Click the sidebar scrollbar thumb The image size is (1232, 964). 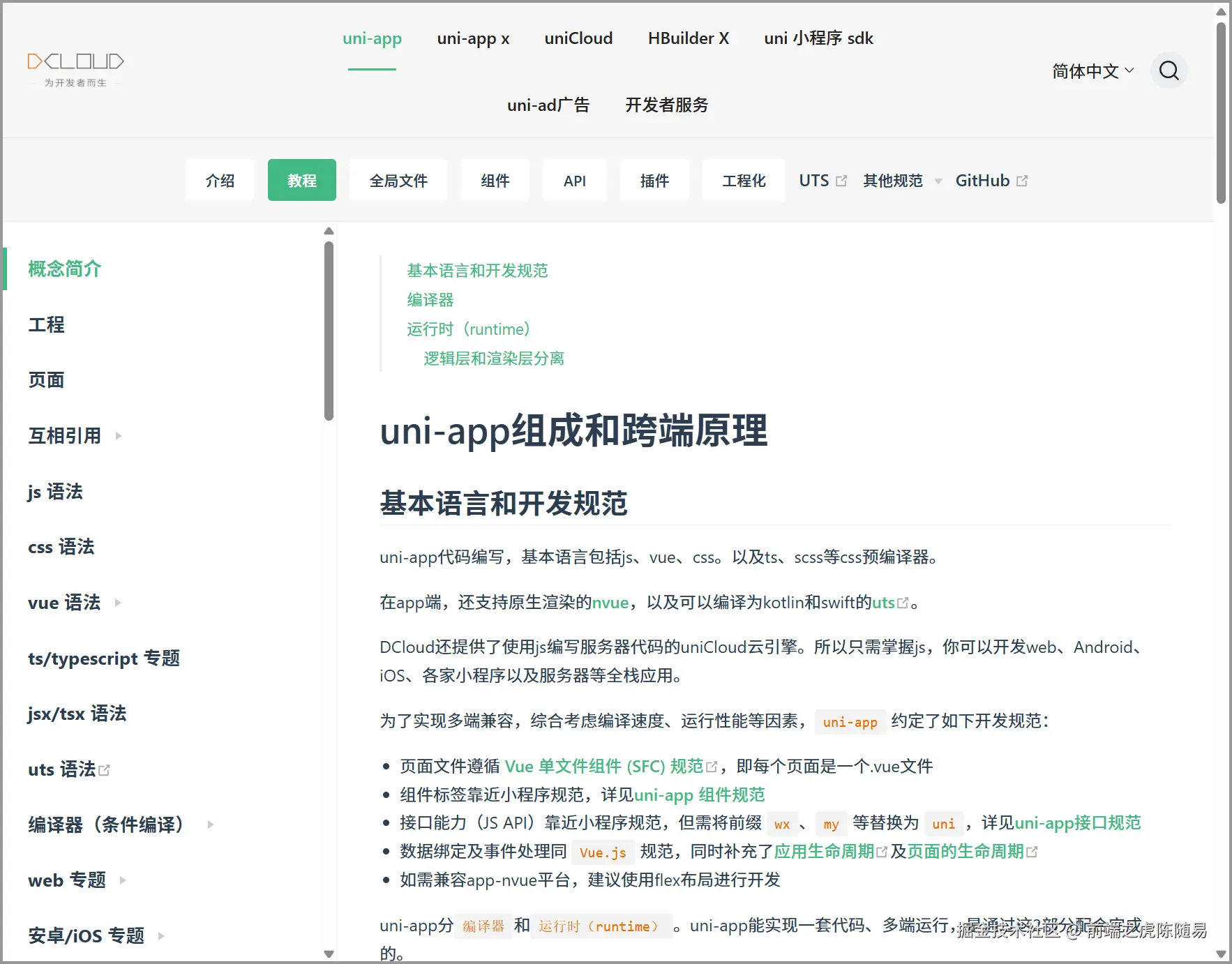(329, 331)
